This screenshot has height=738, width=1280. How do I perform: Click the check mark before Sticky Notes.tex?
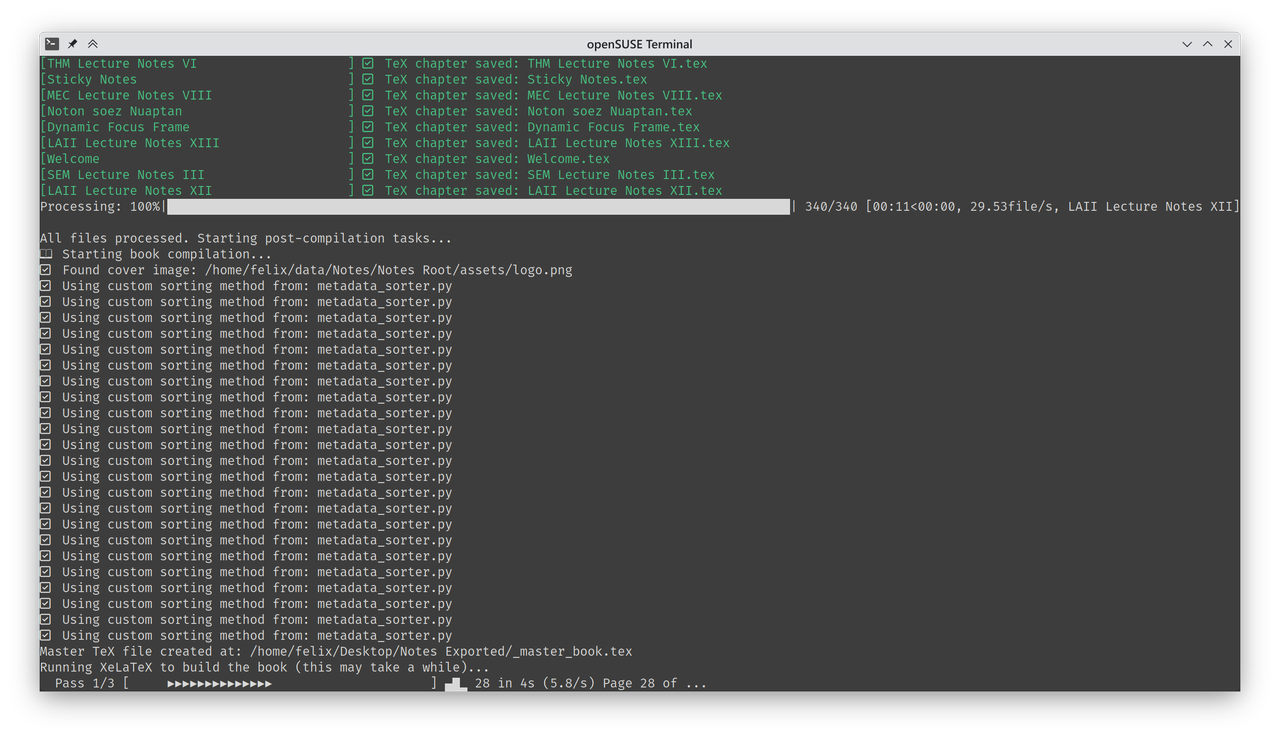368,79
